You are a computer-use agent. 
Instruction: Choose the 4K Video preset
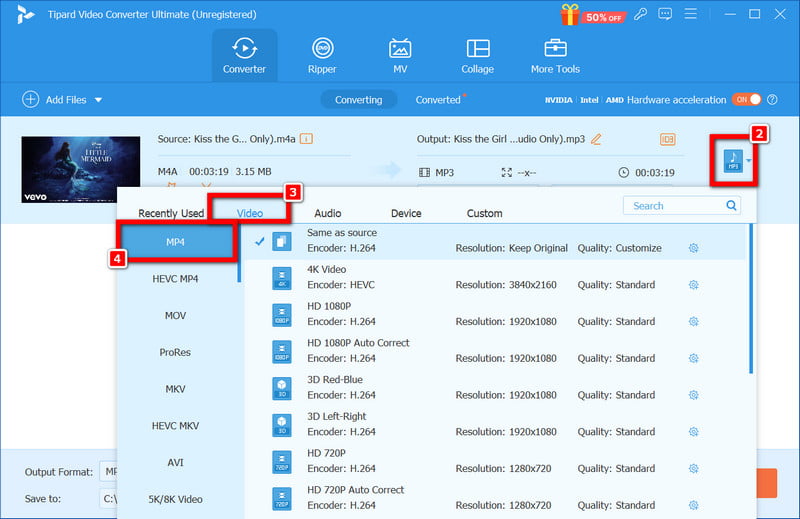tap(496, 277)
